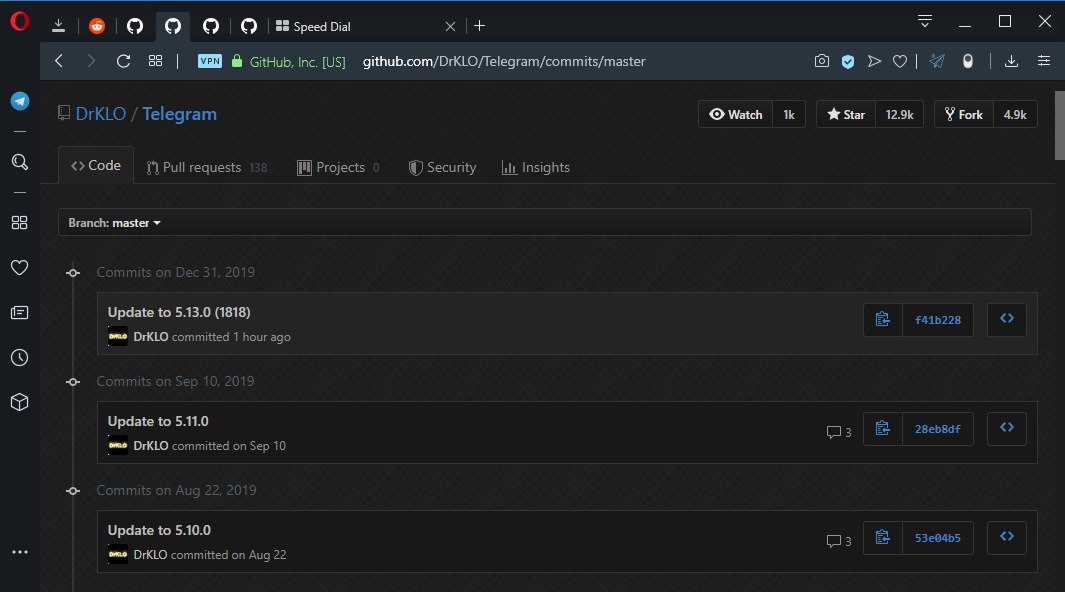The image size is (1065, 592).
Task: Add page to bookmarks heart icon
Action: [900, 62]
